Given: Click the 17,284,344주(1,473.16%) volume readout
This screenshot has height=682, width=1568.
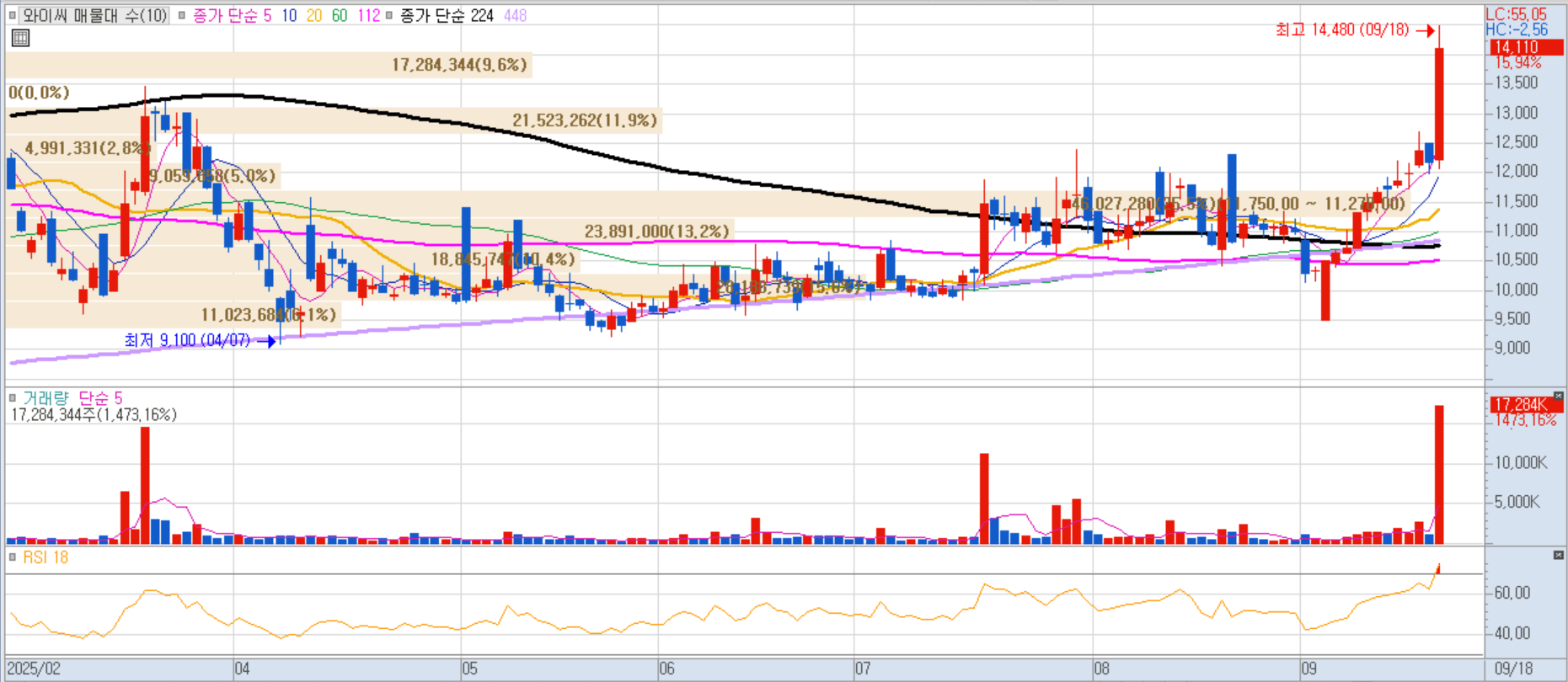Looking at the screenshot, I should coord(94,414).
